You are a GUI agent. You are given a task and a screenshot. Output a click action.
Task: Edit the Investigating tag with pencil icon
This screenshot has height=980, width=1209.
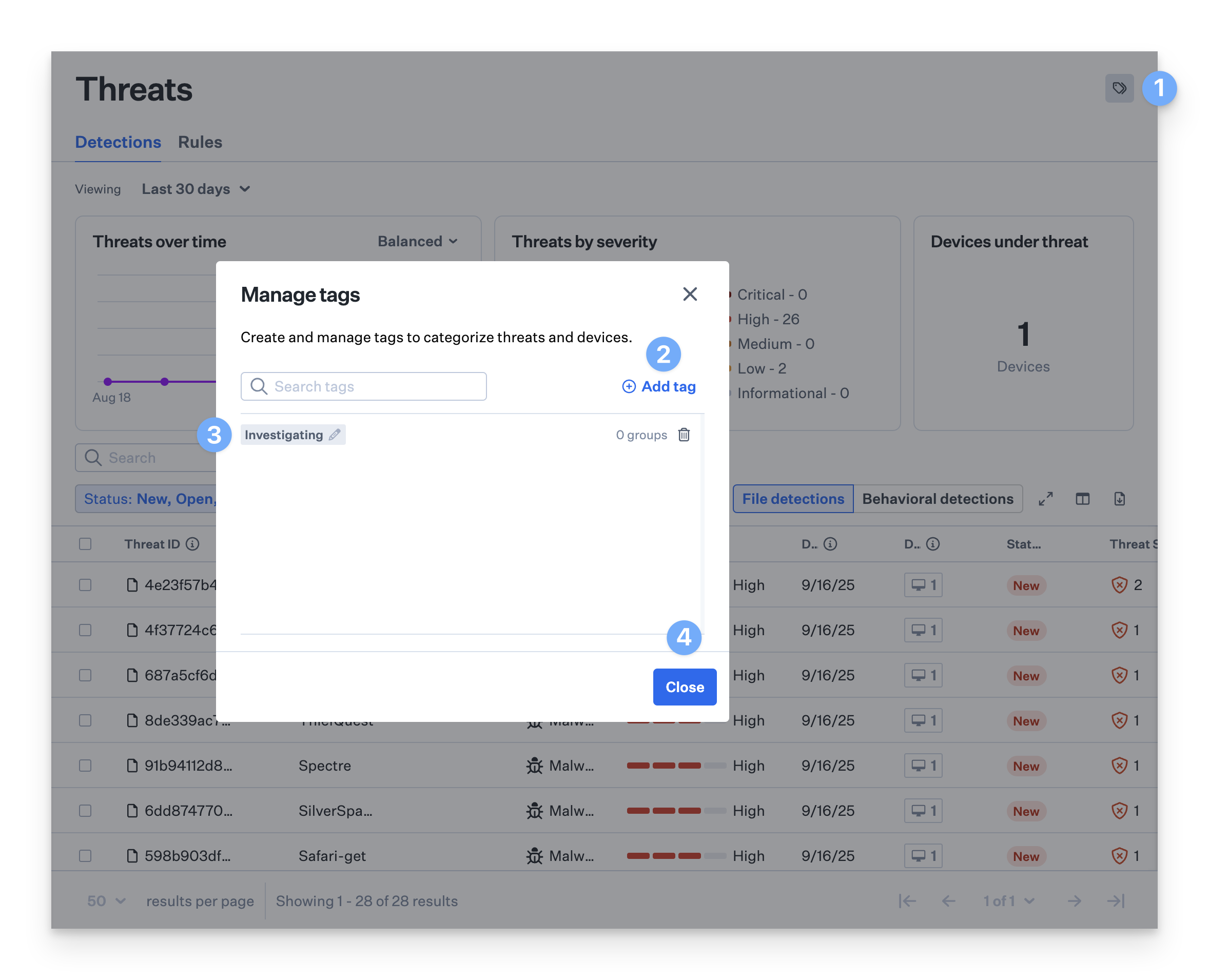(335, 435)
